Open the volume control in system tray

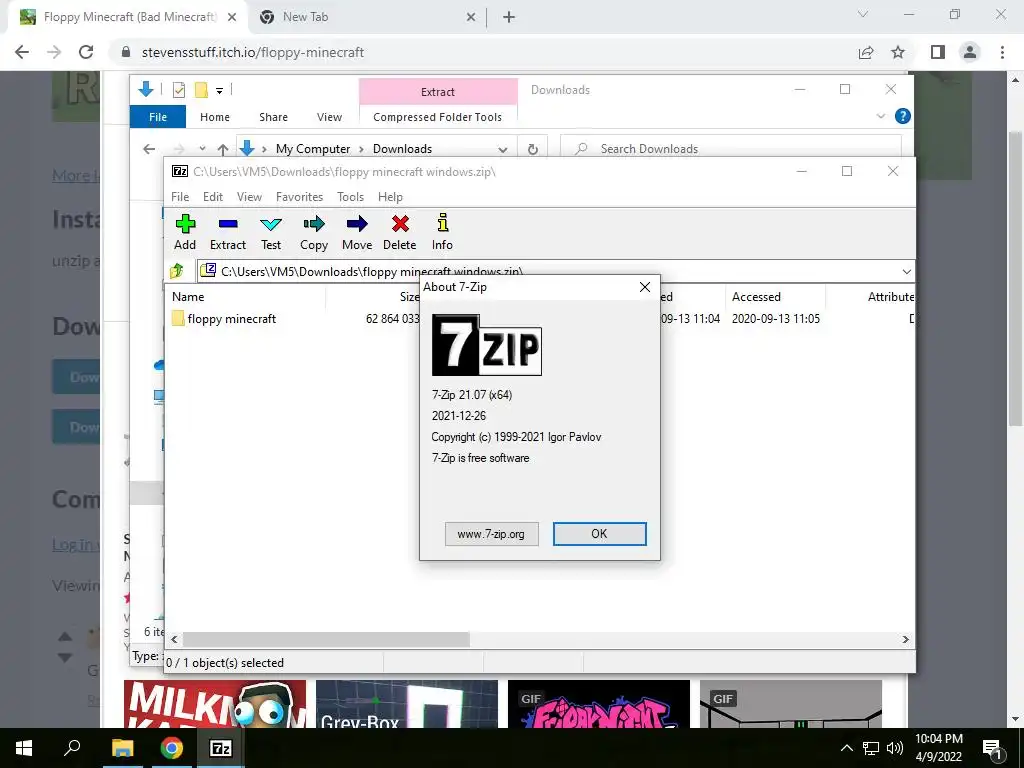coord(895,748)
